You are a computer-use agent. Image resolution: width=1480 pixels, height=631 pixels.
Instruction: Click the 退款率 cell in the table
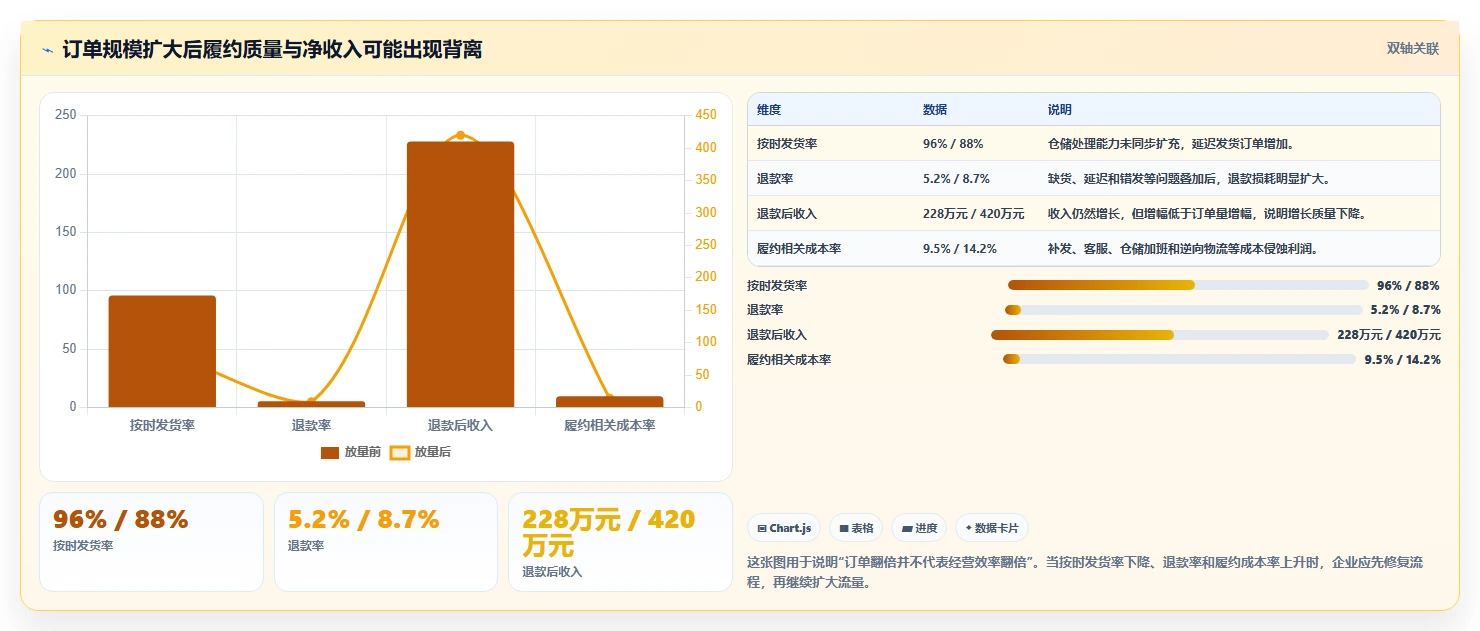point(775,179)
